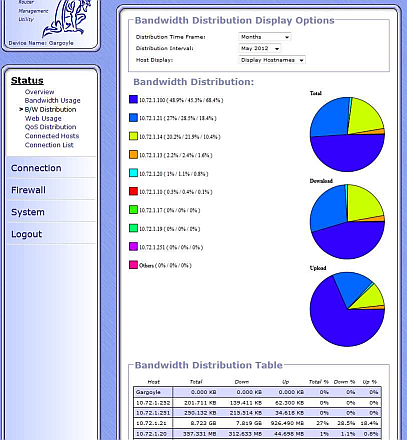
Task: Click the Total pie chart
Action: [x=347, y=134]
